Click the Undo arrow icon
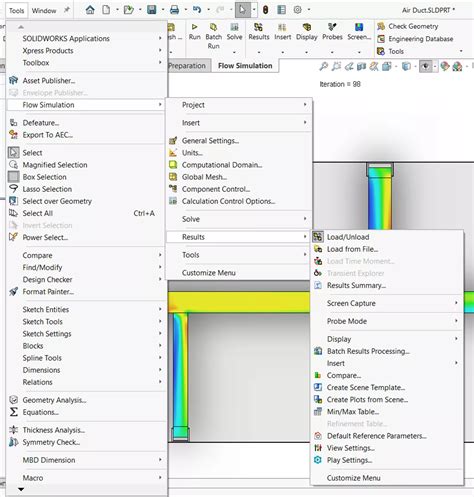Screen dimensions: 474x497 197,10
